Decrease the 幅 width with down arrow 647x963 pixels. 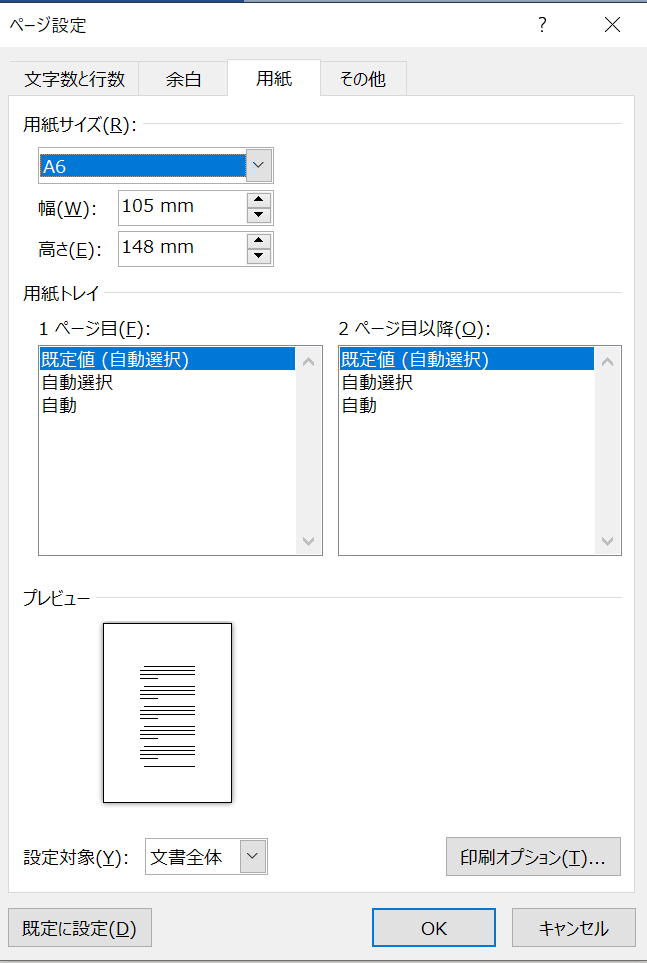(x=259, y=216)
